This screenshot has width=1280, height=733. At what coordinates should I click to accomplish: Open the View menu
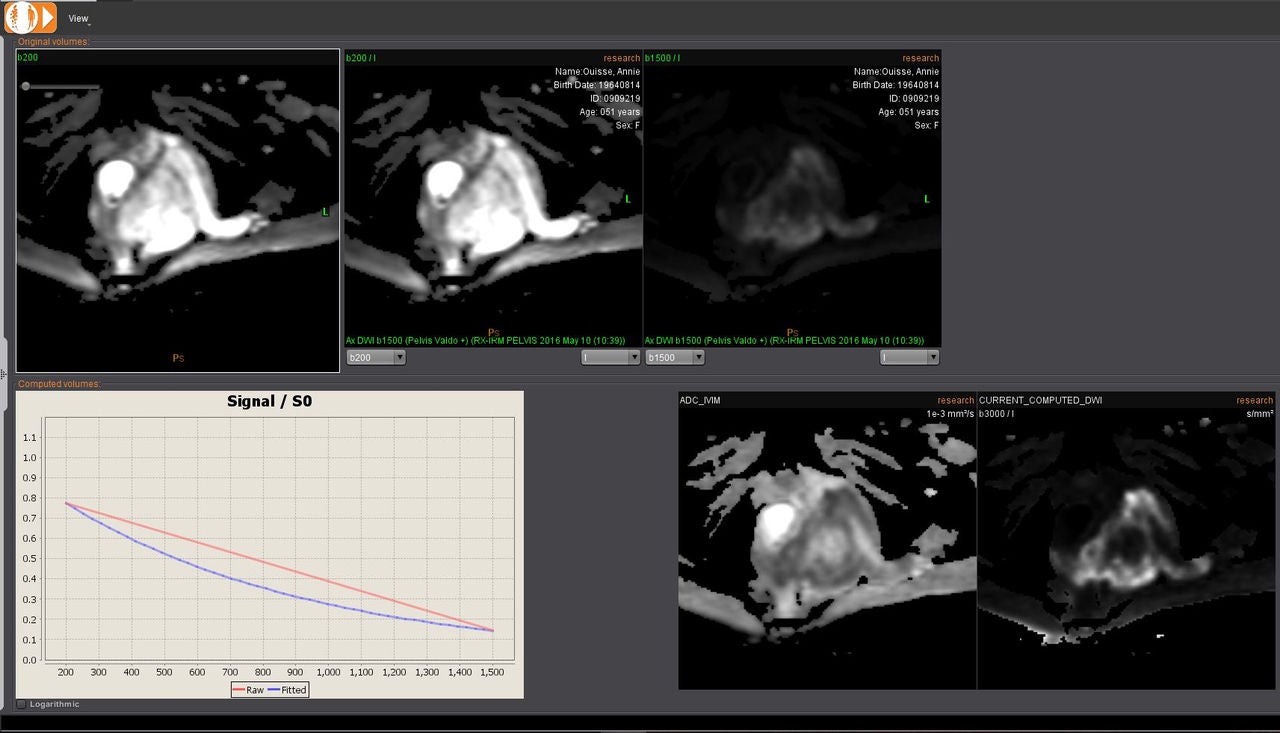point(78,18)
